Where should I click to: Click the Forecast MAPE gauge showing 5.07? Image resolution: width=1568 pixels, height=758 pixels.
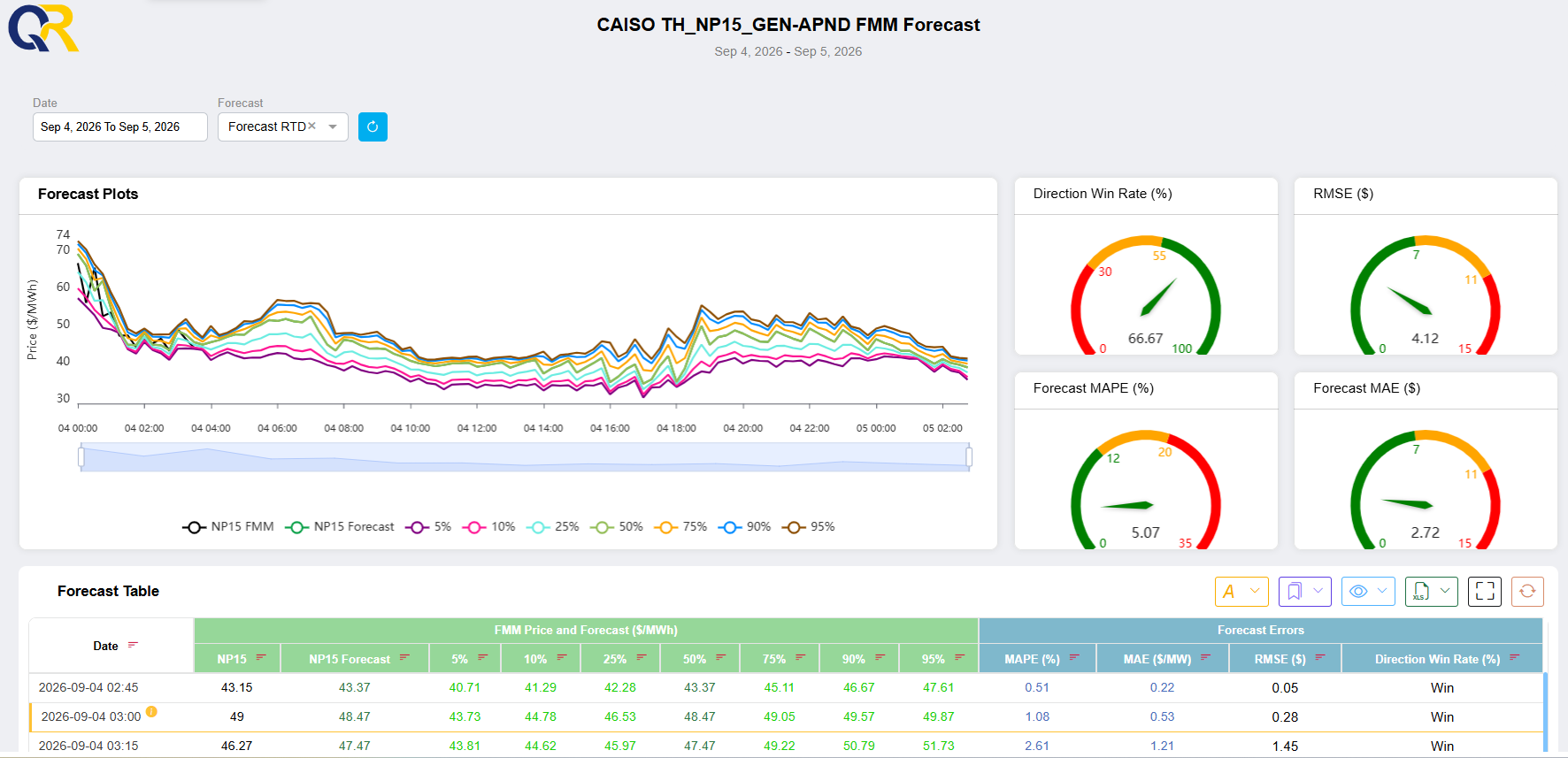pyautogui.click(x=1146, y=491)
